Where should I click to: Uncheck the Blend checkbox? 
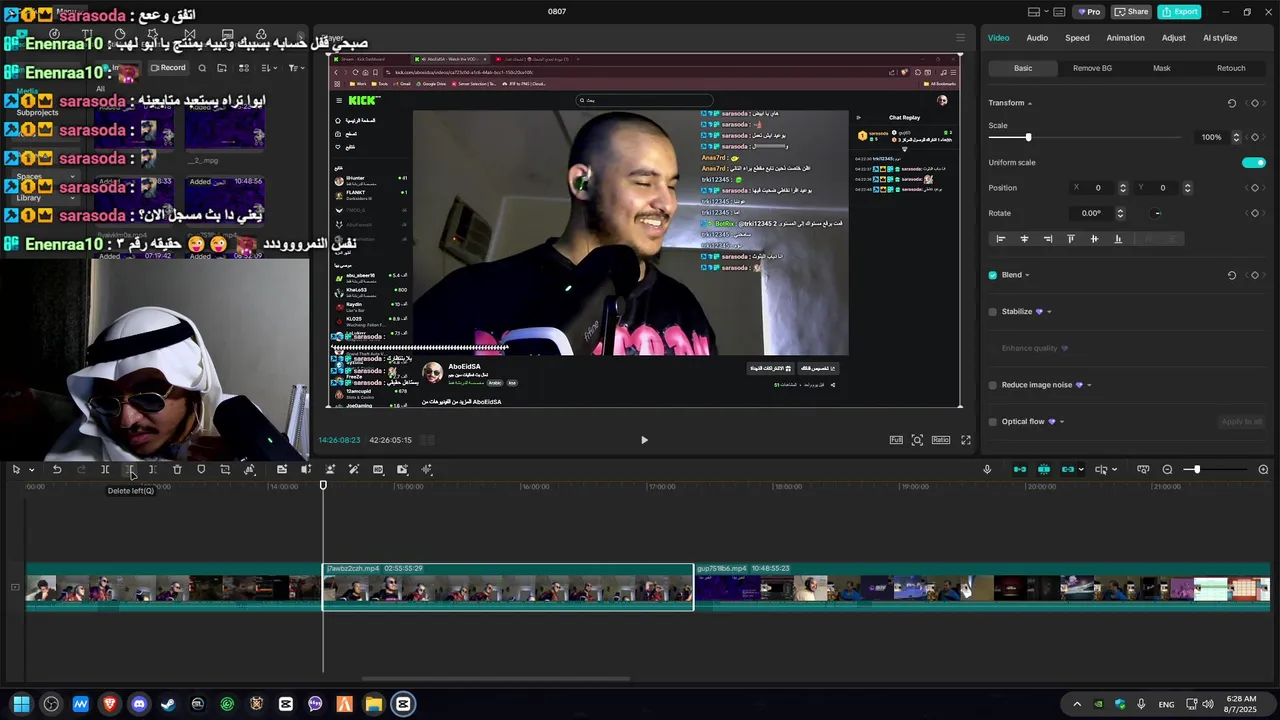click(993, 275)
